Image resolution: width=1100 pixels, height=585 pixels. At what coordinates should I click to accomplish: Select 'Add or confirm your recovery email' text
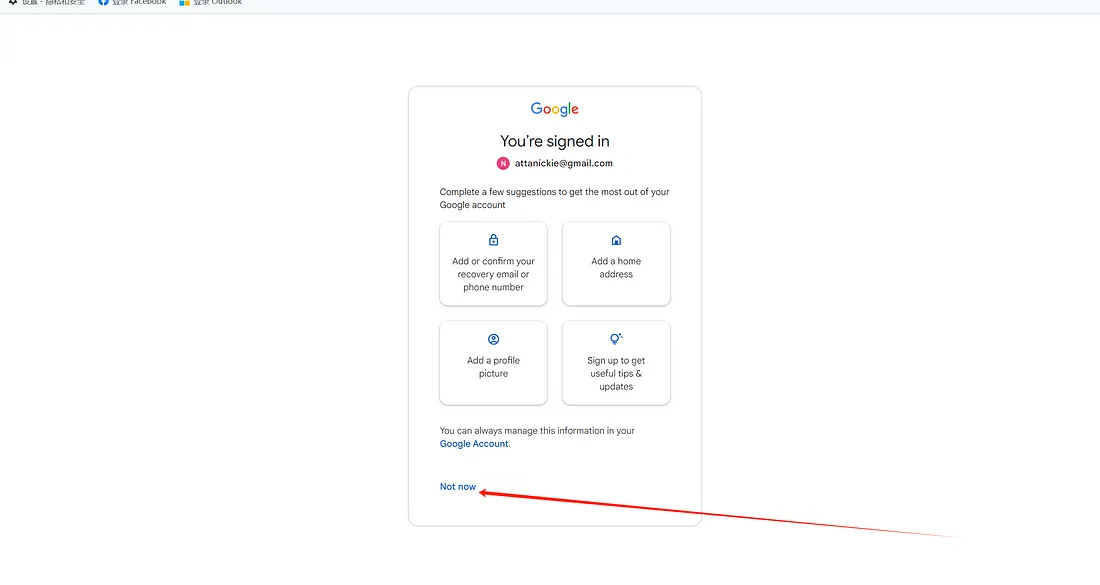click(493, 274)
